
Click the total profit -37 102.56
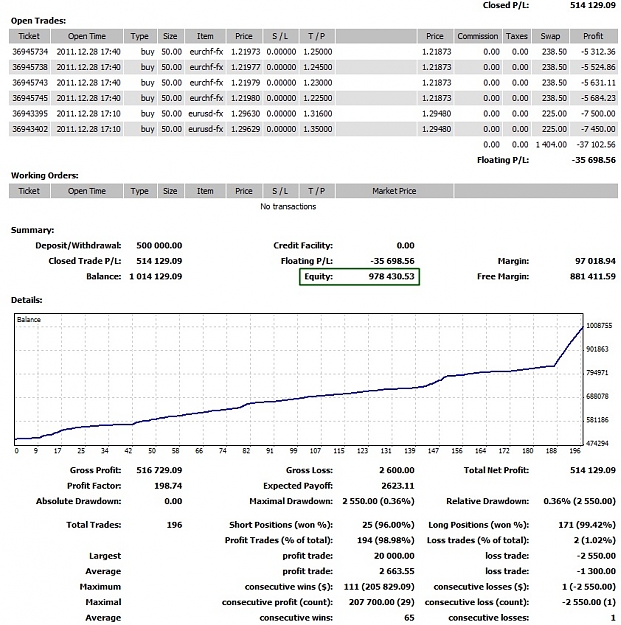click(x=596, y=145)
